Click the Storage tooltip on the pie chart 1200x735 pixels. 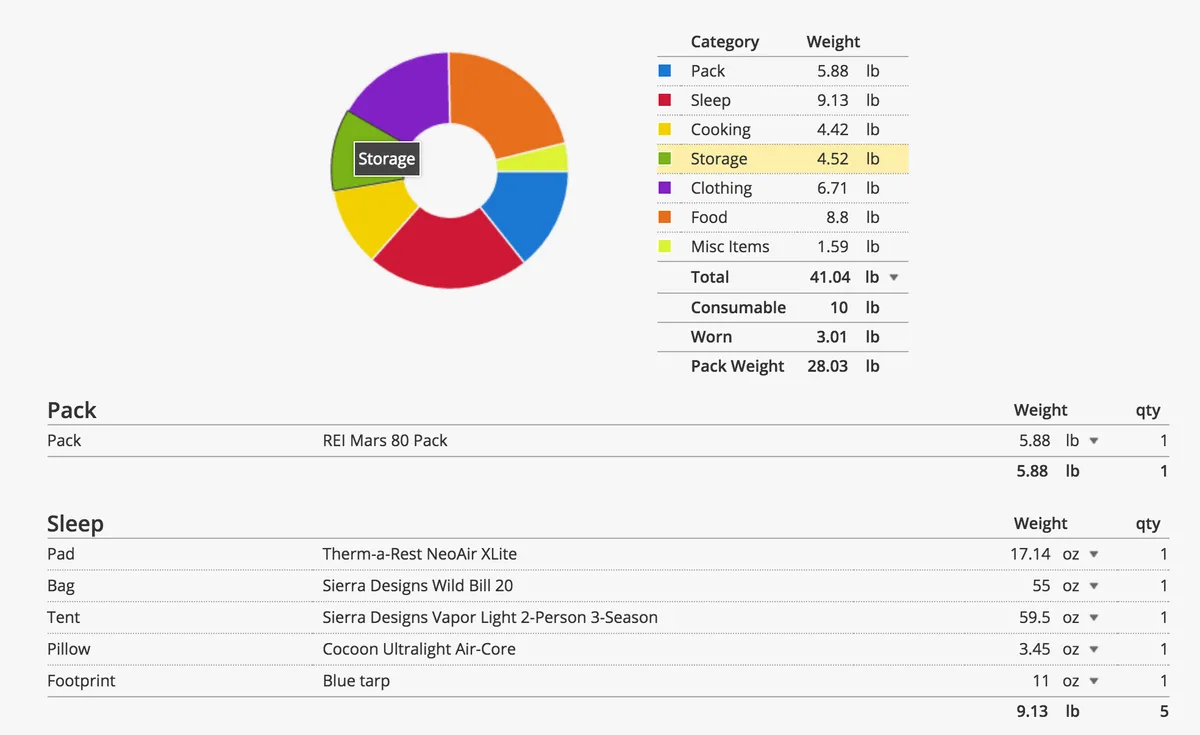(386, 158)
